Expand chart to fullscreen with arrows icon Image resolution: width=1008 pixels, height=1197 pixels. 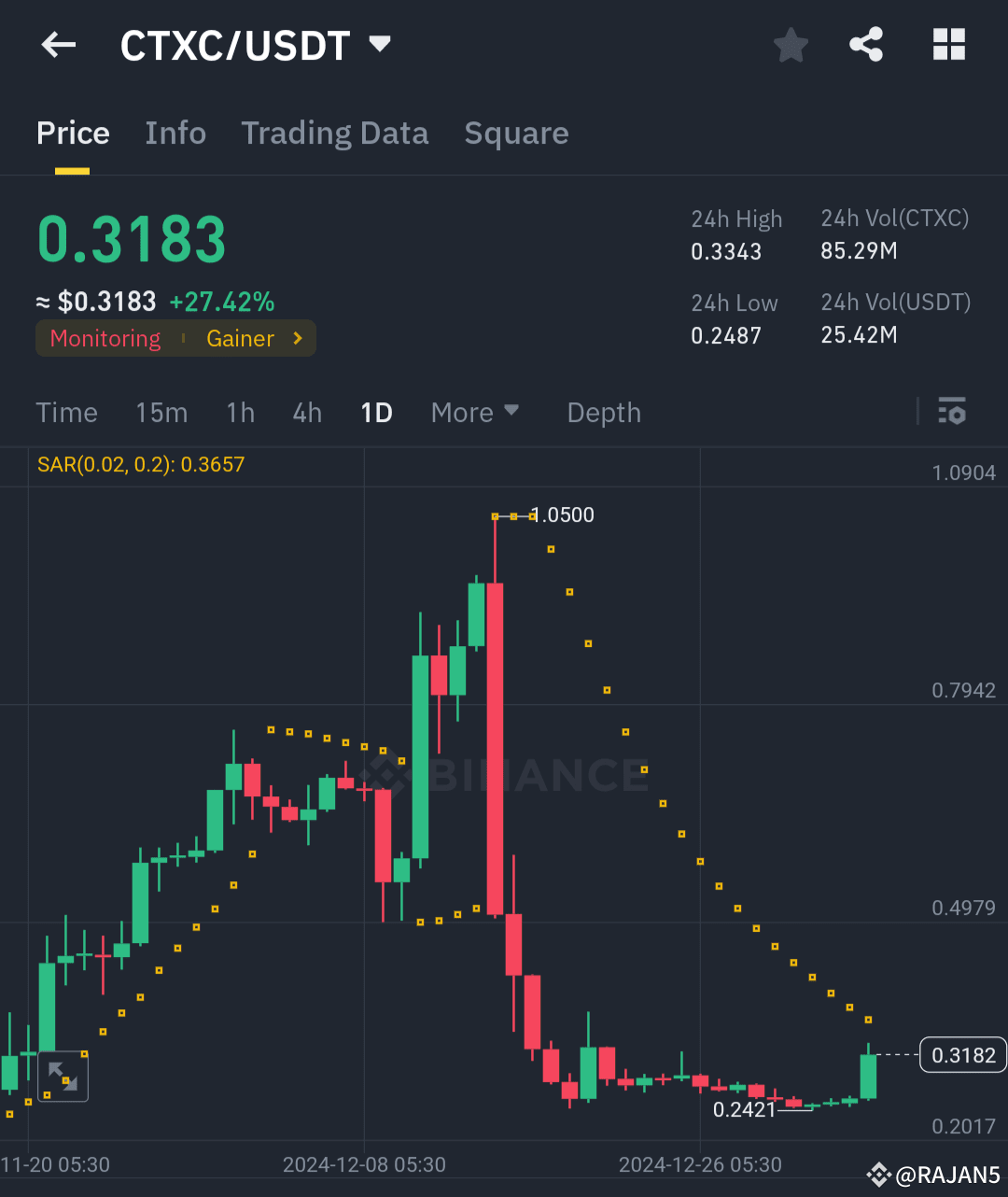tap(63, 1076)
